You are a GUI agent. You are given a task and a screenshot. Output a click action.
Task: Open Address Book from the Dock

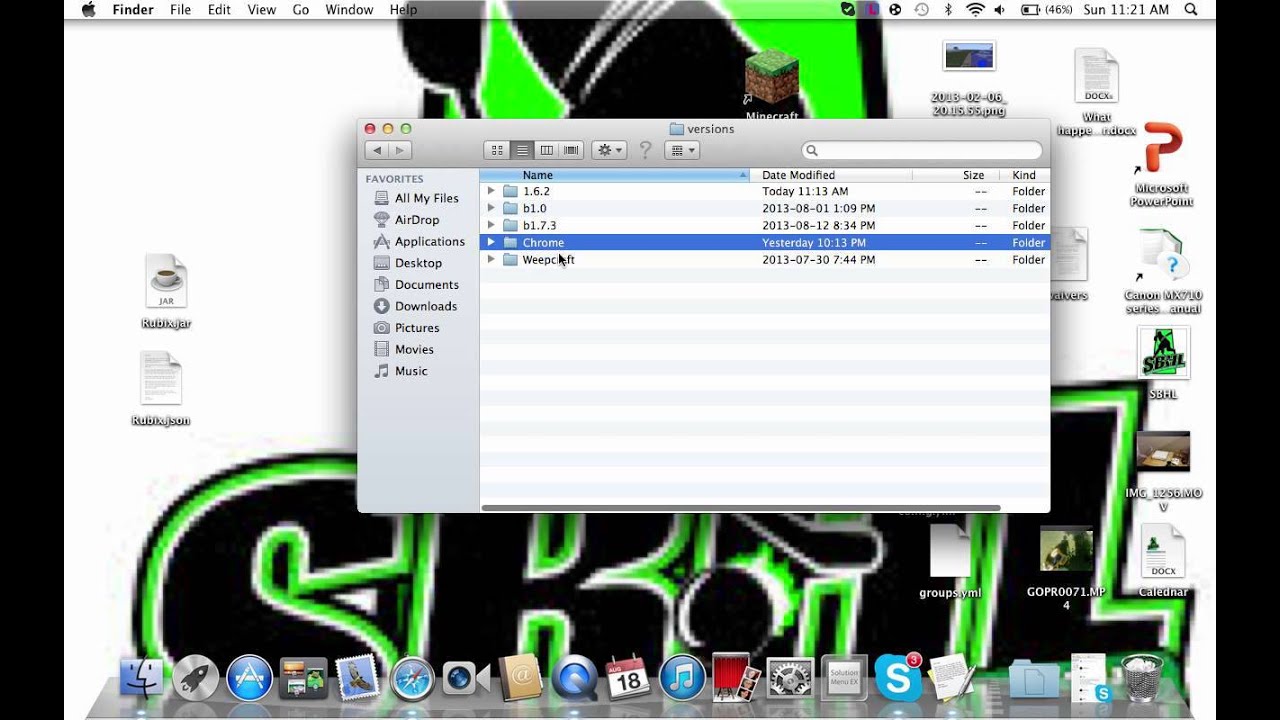[520, 678]
